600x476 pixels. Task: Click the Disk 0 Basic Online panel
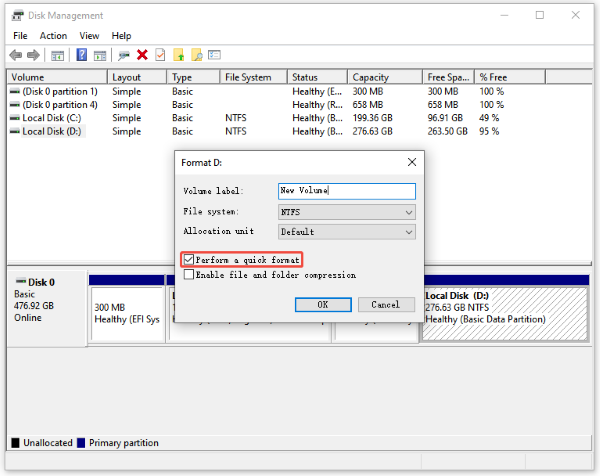tap(47, 308)
